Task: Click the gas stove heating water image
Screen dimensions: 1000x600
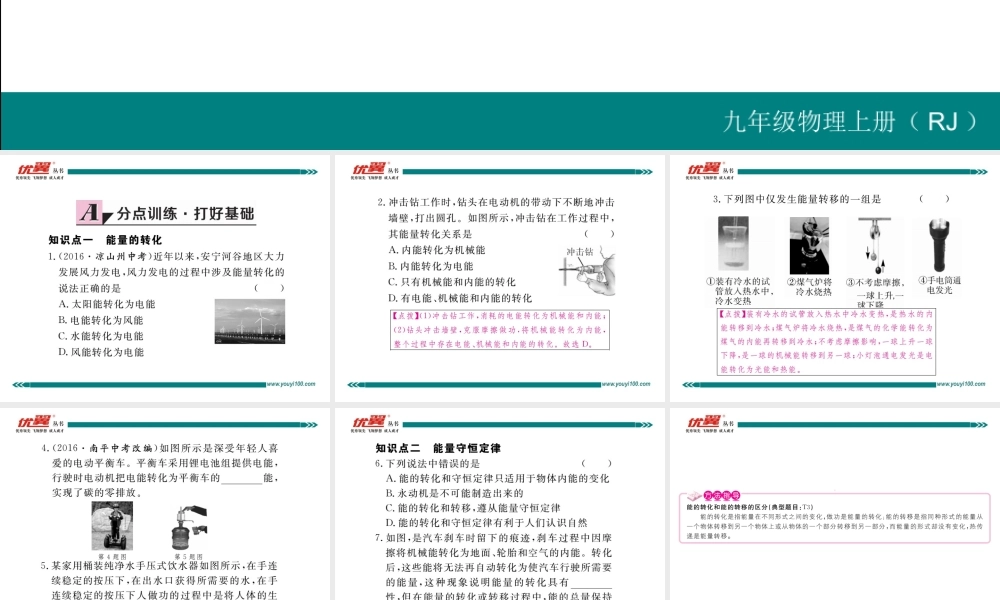Action: [x=809, y=244]
